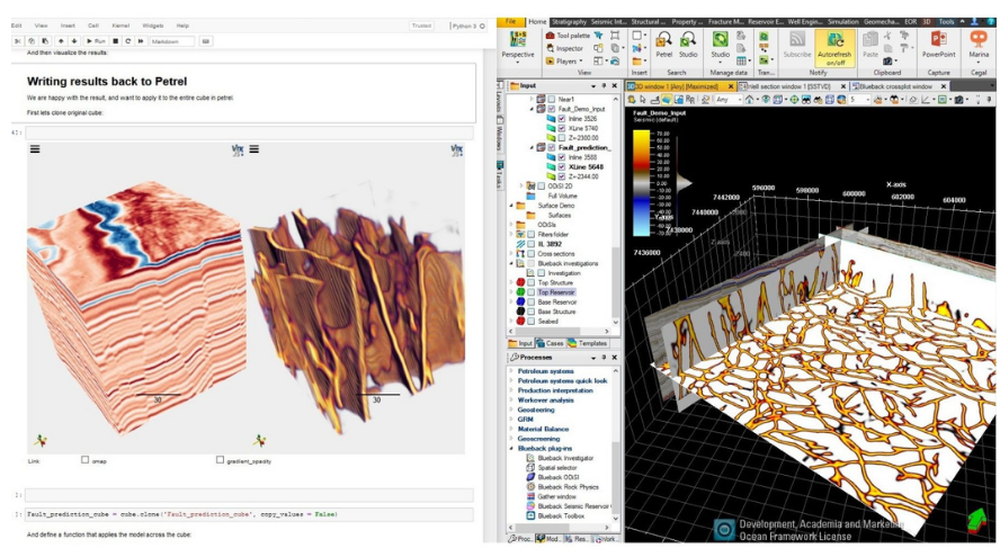
Task: Toggle XLine 5648 checkbox
Action: coord(562,166)
